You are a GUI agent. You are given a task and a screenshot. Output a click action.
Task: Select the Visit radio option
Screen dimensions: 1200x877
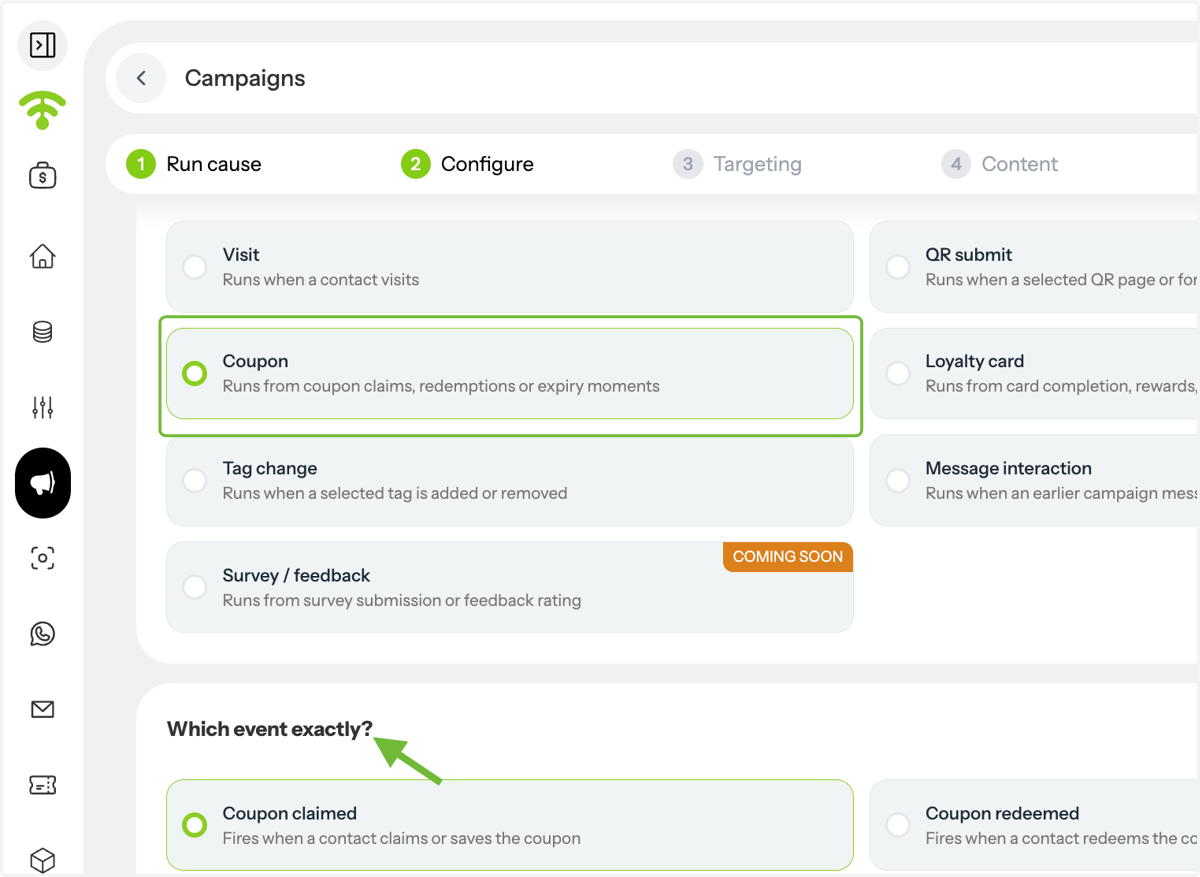click(x=195, y=267)
